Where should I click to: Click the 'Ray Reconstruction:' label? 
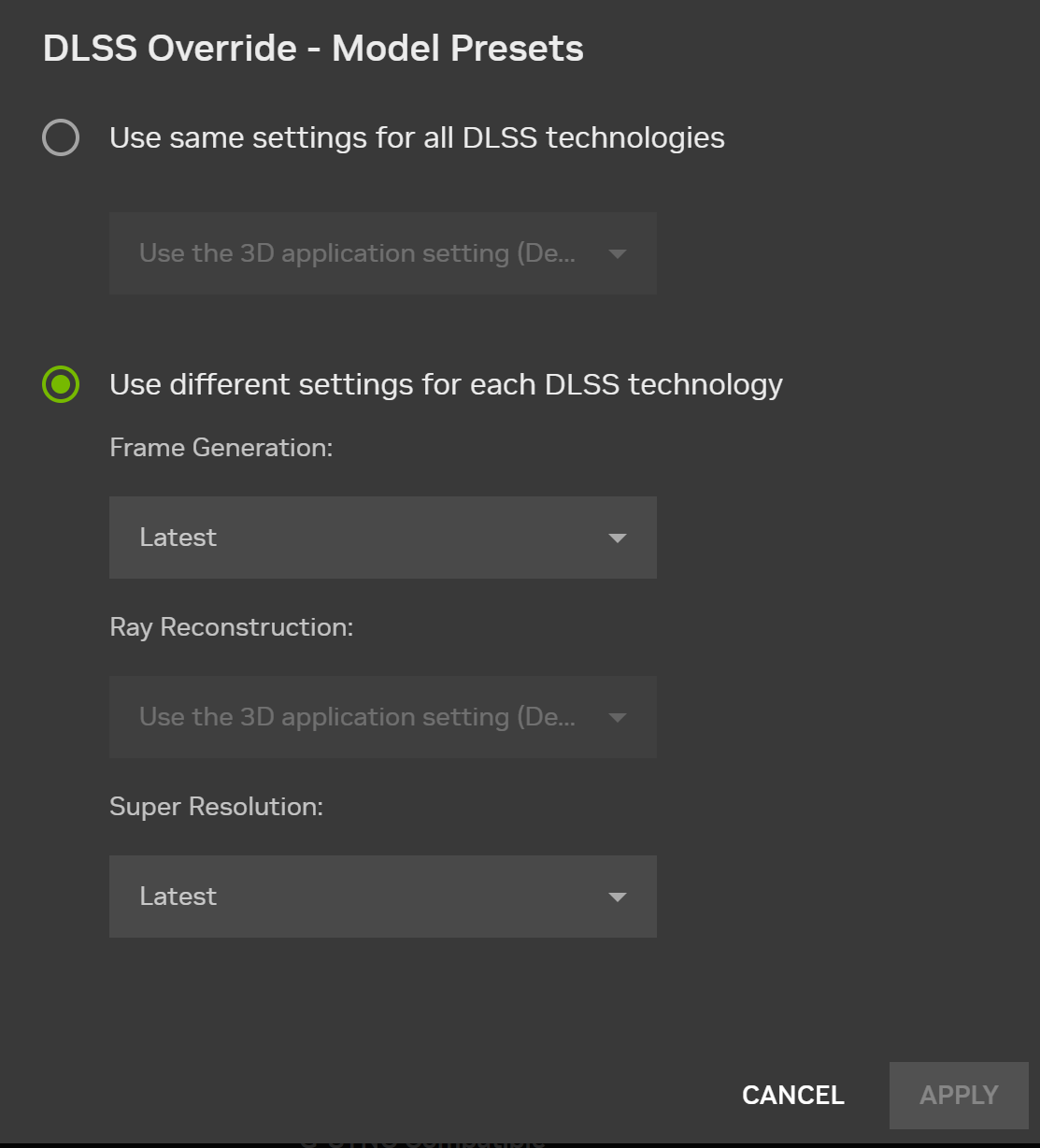(x=232, y=627)
